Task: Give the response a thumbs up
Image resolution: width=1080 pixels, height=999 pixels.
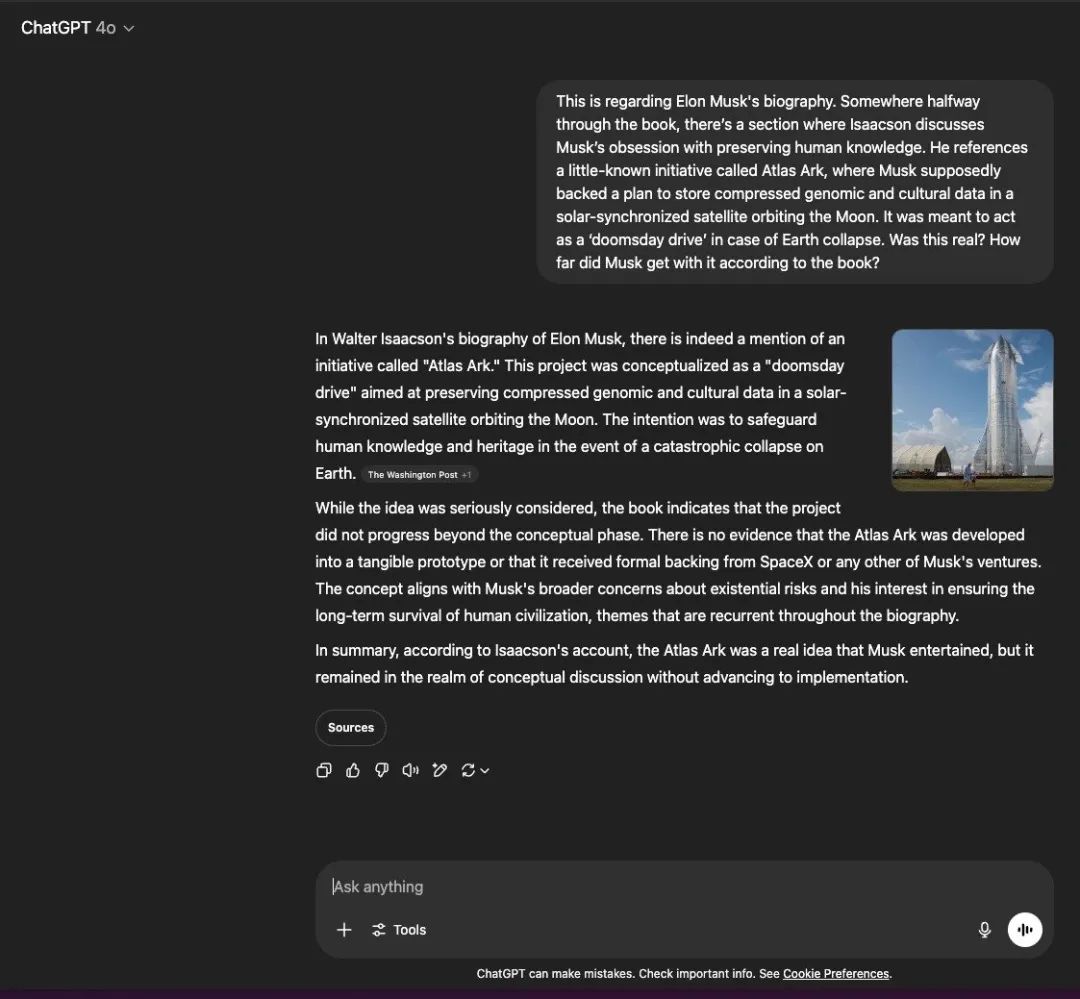Action: tap(353, 770)
